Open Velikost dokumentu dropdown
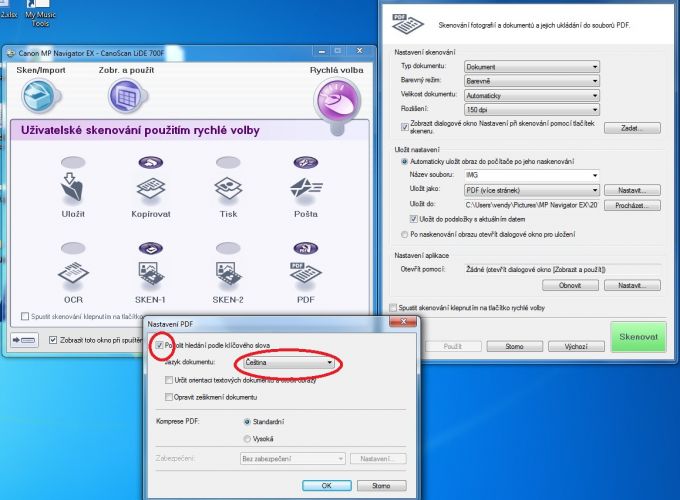This screenshot has width=680, height=500. click(x=532, y=95)
